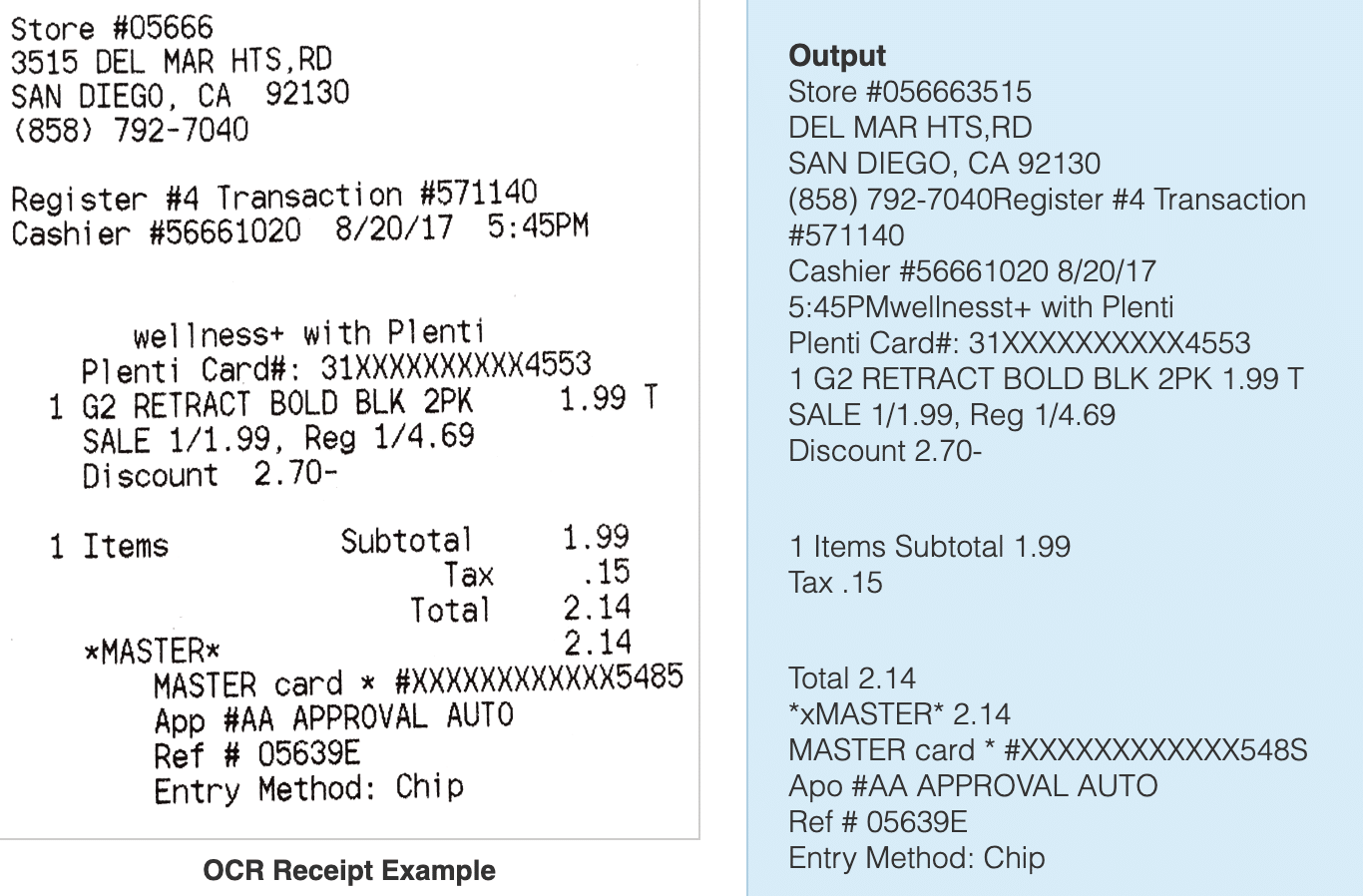Click "Tax .15" in the Output panel
The image size is (1363, 896).
[x=835, y=582]
